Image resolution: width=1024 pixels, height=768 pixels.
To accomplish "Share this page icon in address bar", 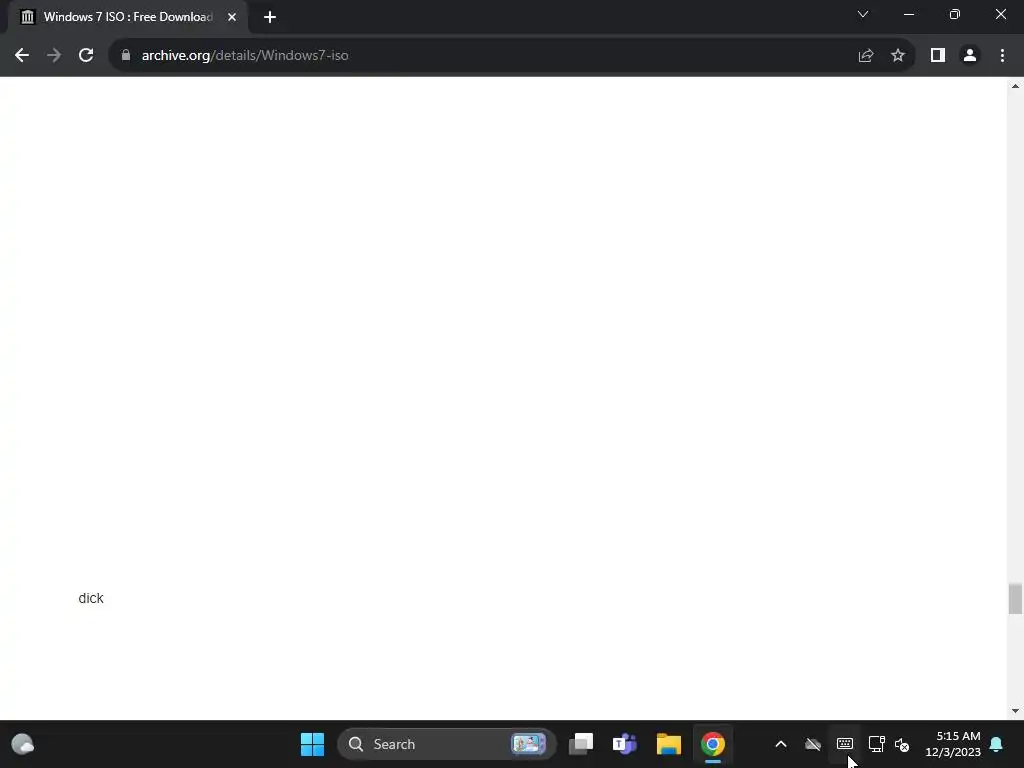I will pos(866,56).
